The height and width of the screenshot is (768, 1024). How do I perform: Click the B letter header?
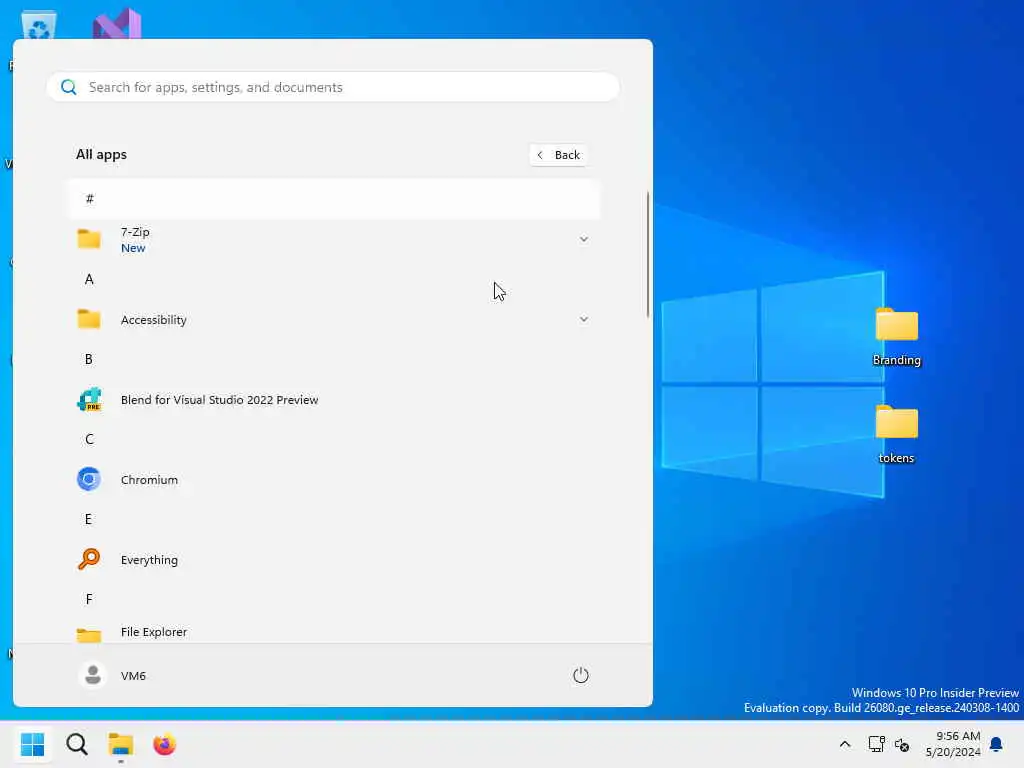pyautogui.click(x=89, y=359)
